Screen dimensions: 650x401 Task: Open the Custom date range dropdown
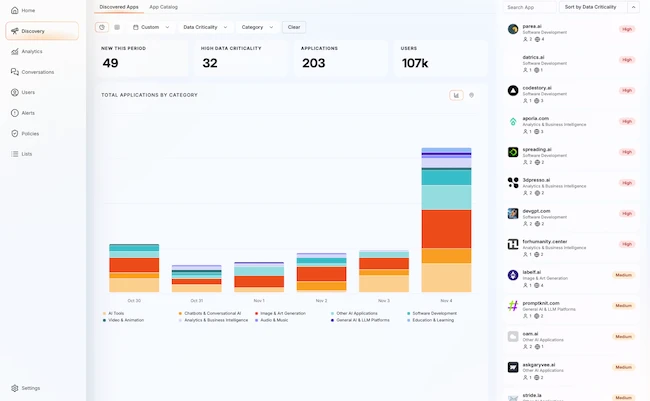[x=151, y=27]
